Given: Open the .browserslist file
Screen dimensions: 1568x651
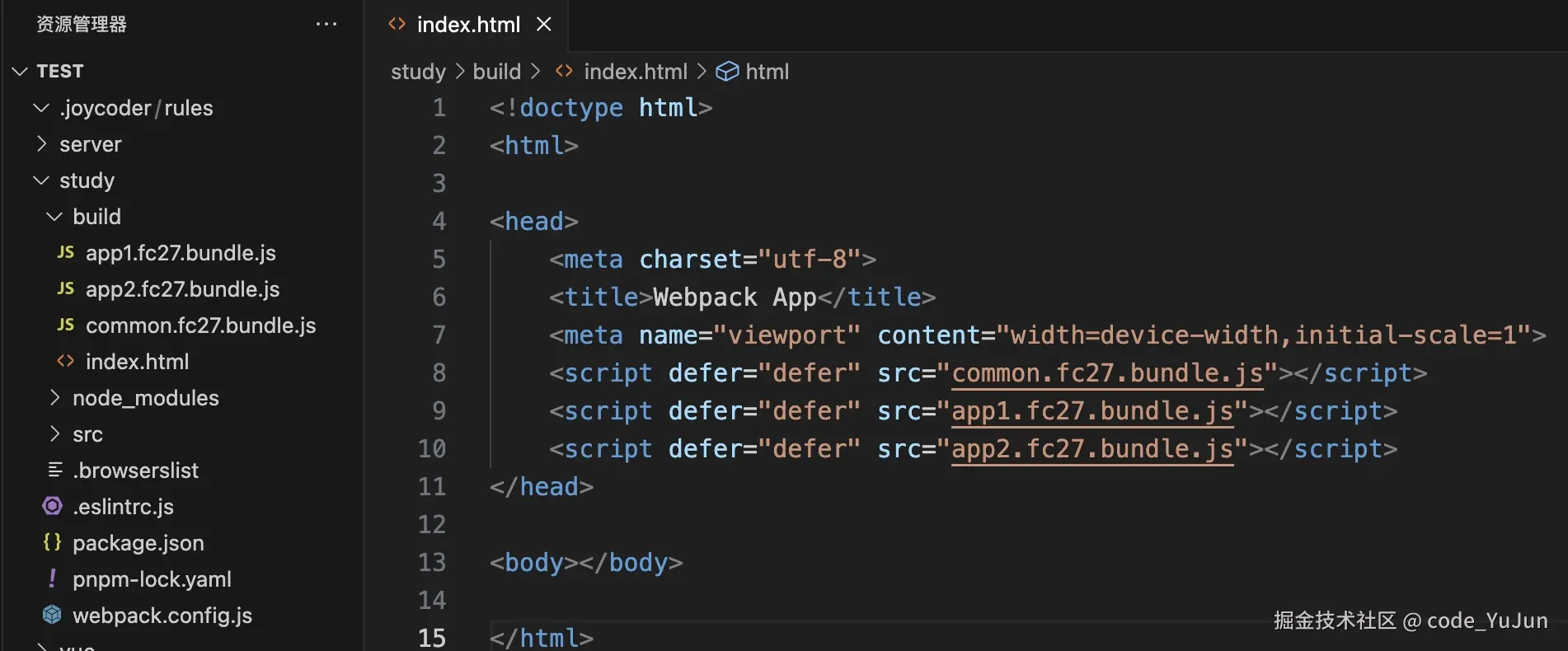Looking at the screenshot, I should [x=135, y=471].
